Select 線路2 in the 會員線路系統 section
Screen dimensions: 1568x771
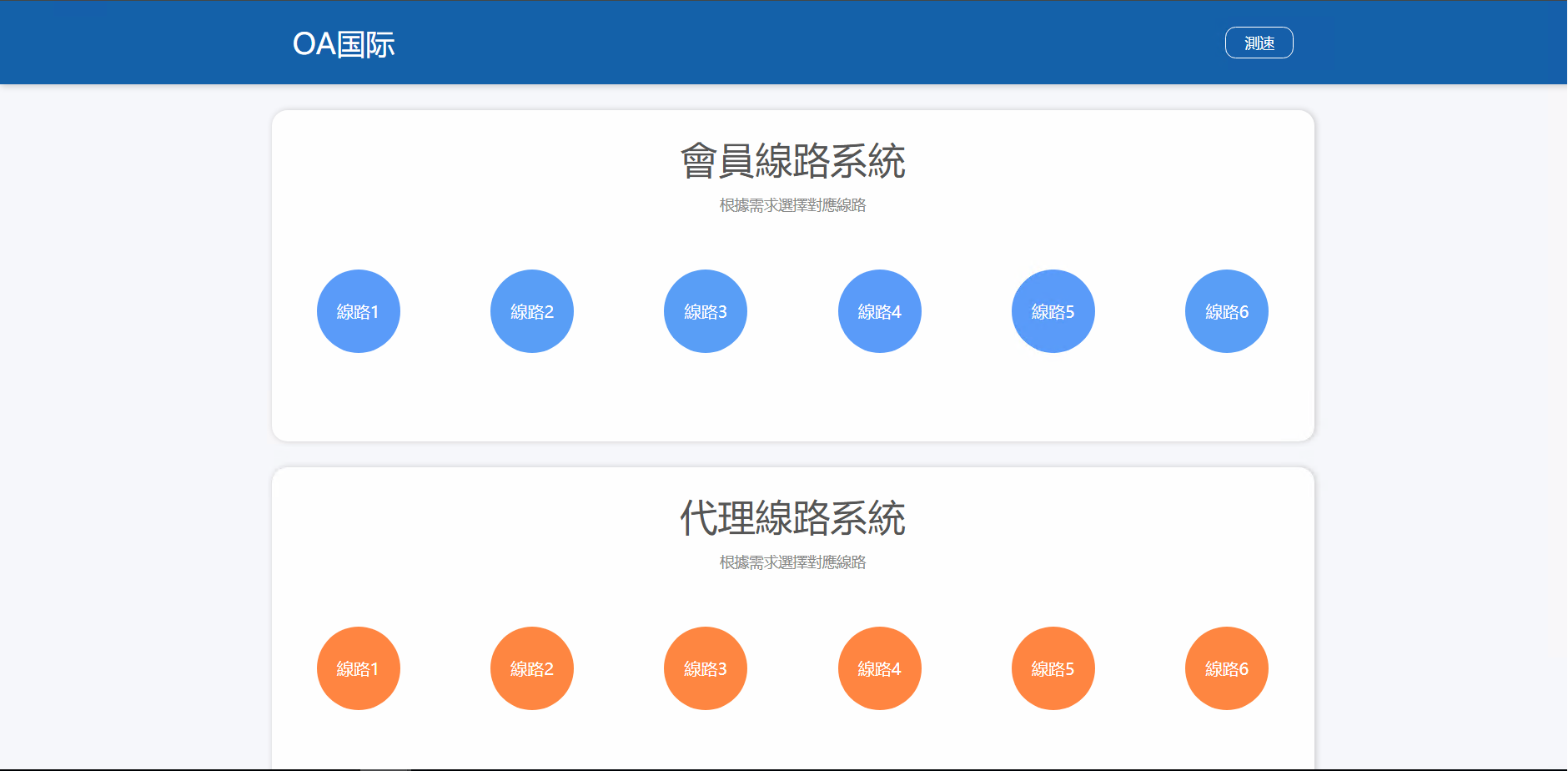[x=531, y=310]
